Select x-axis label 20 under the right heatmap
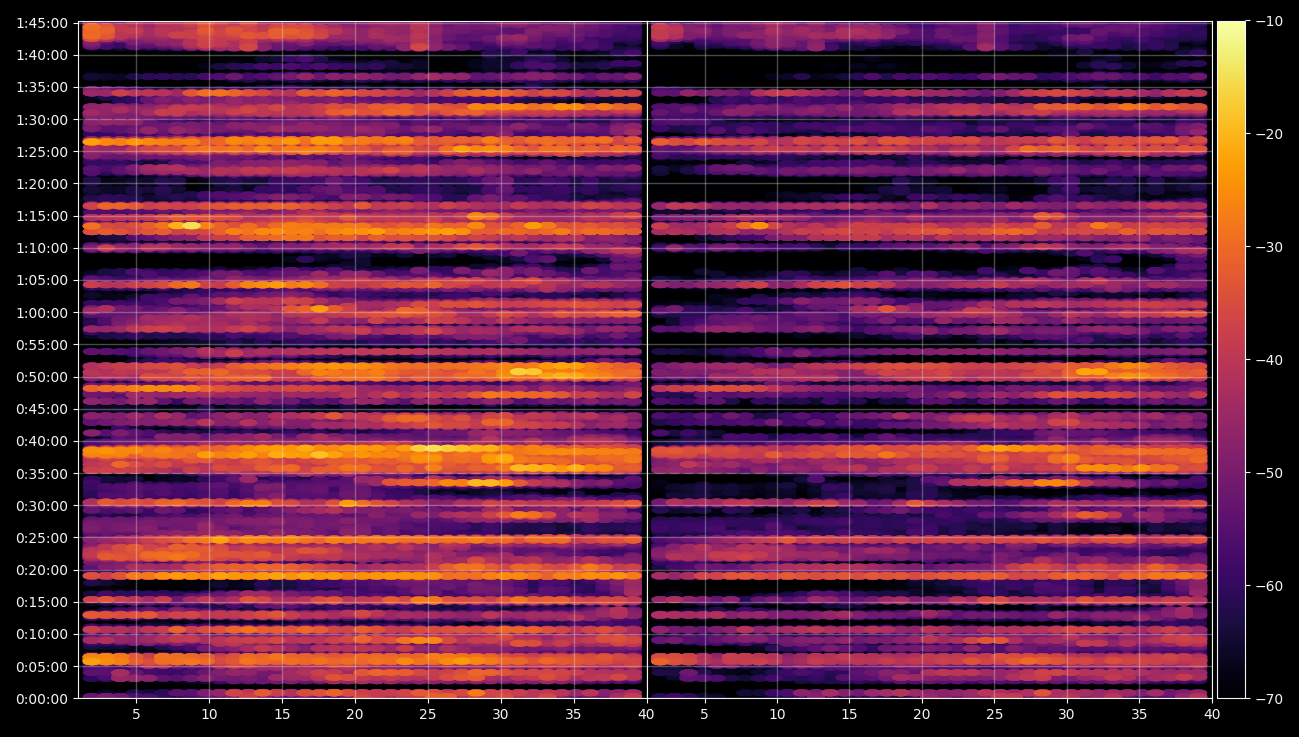The height and width of the screenshot is (737, 1299). pyautogui.click(x=922, y=715)
